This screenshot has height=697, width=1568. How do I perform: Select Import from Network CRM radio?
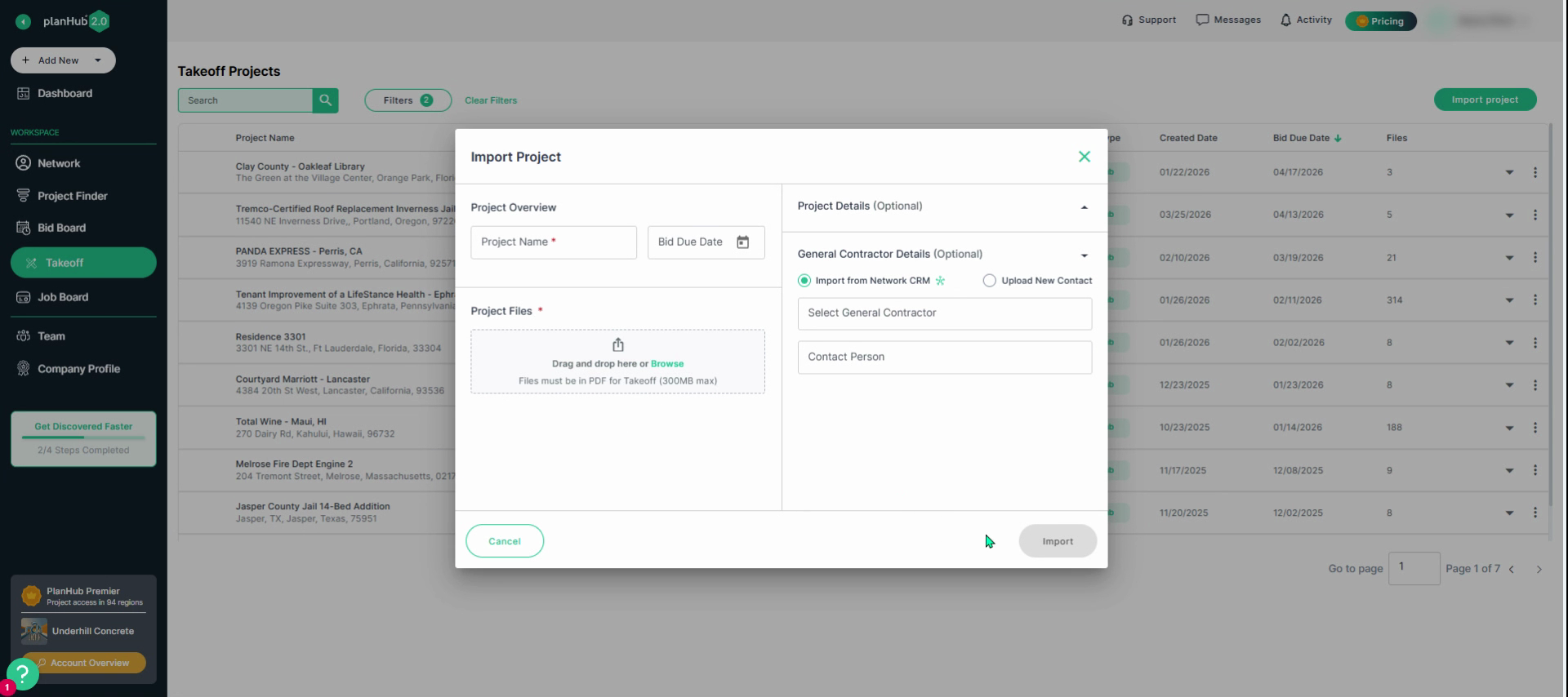tap(804, 281)
